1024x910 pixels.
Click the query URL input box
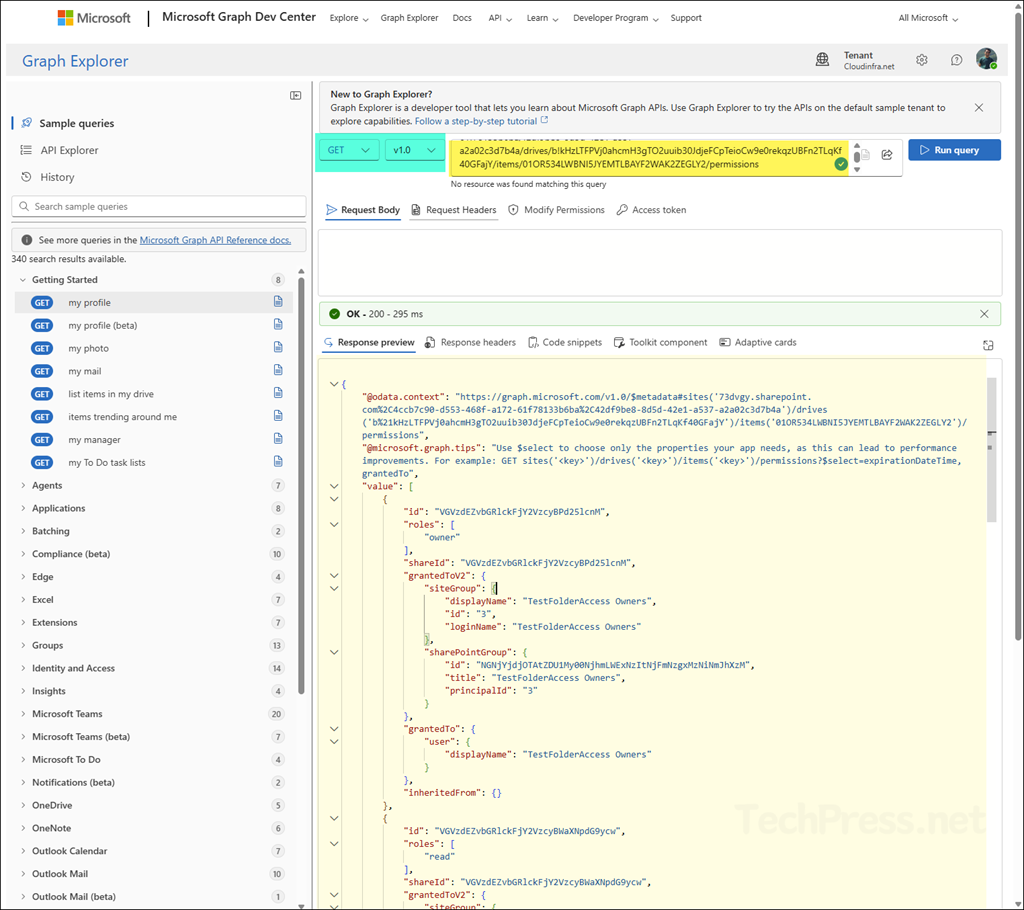tap(650, 158)
